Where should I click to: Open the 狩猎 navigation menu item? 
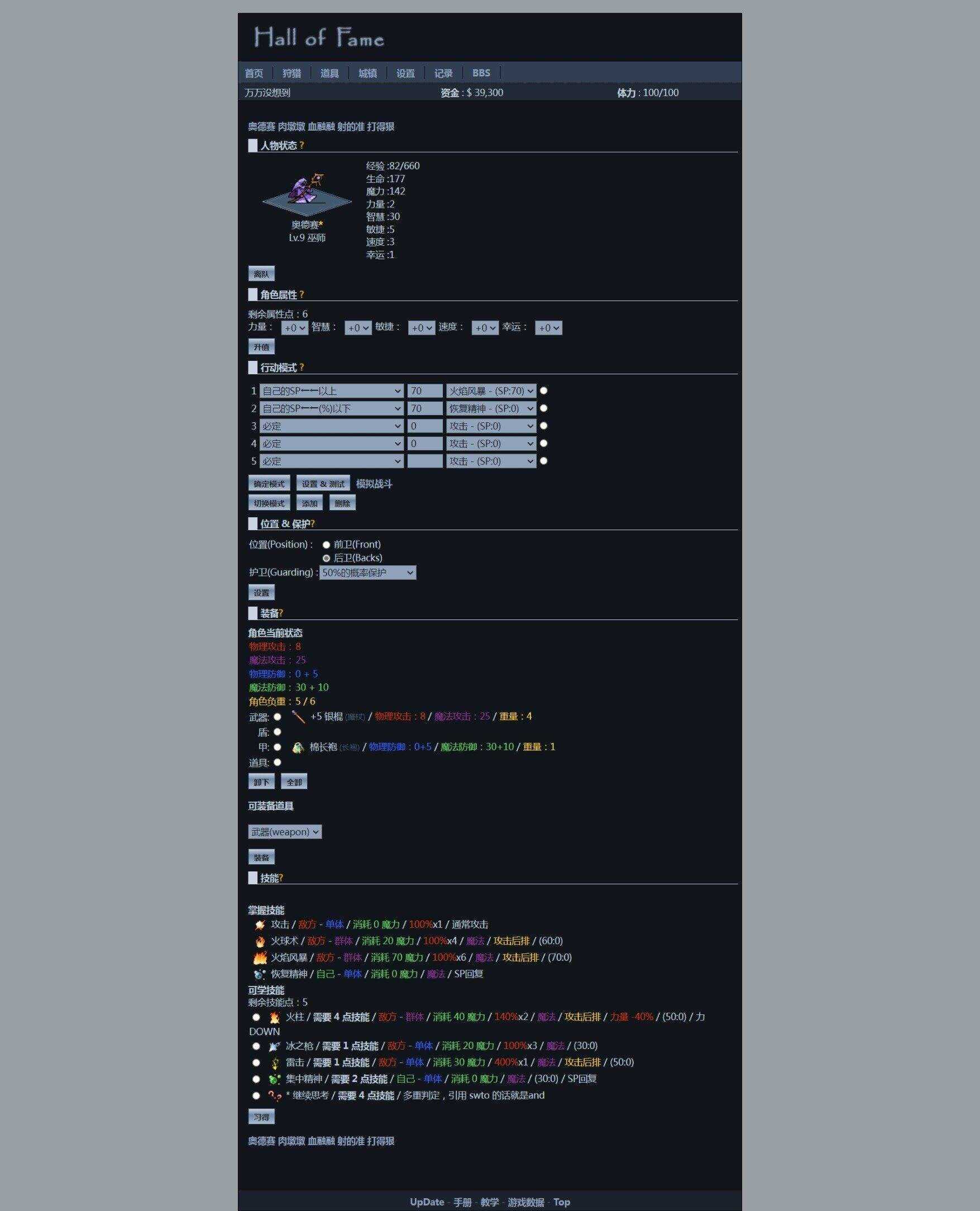[x=292, y=73]
